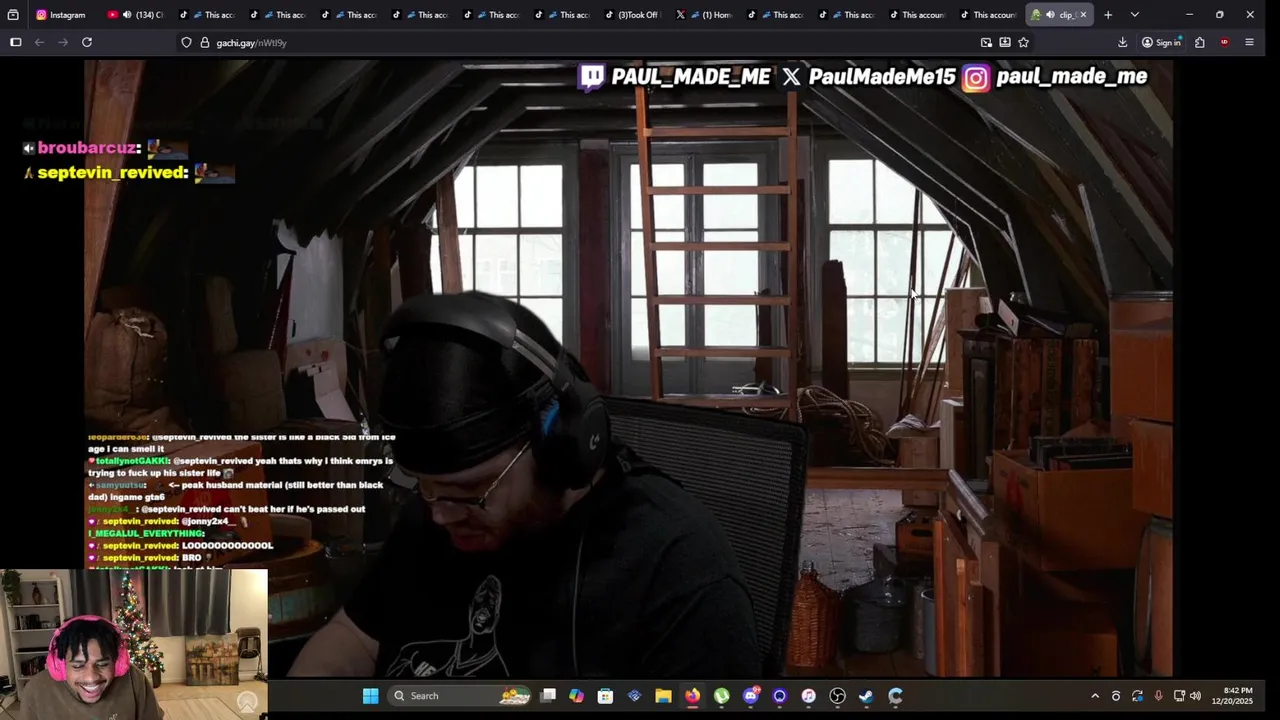The width and height of the screenshot is (1280, 720).
Task: Open OBS Studio from the taskbar
Action: tap(838, 696)
